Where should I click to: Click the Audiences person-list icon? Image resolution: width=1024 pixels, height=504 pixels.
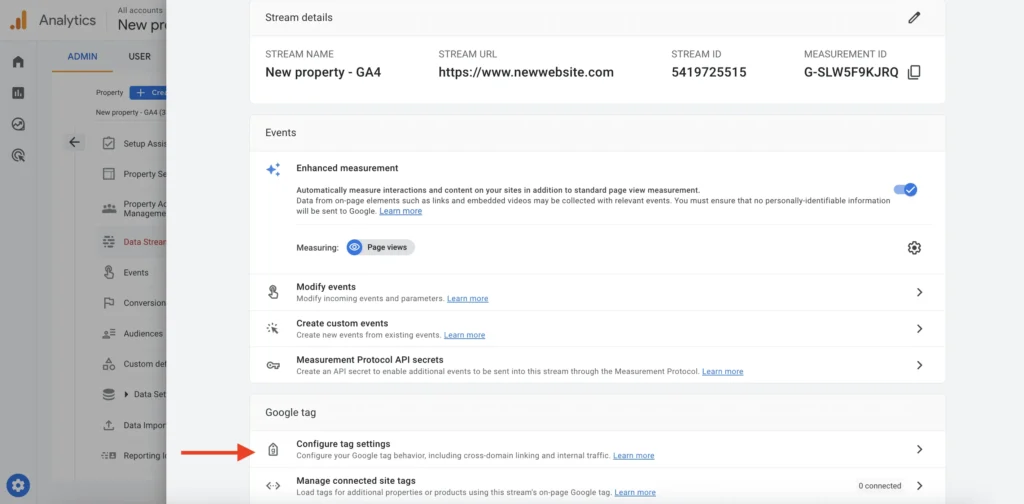click(x=109, y=334)
